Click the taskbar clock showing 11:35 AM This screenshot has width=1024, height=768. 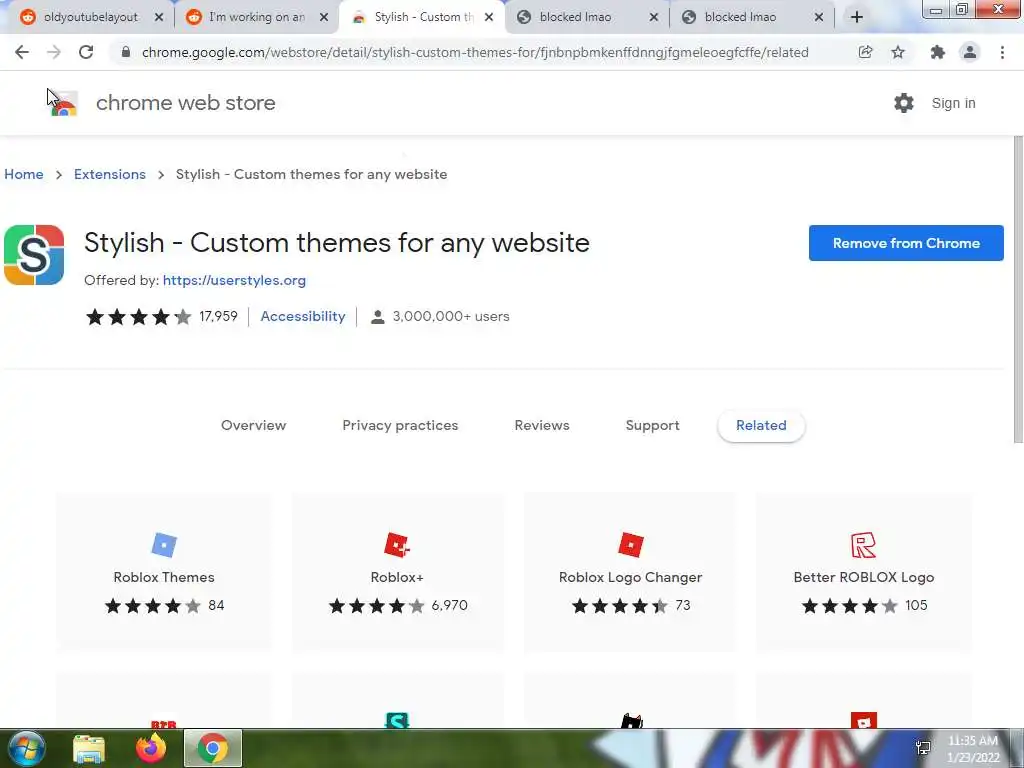[973, 749]
